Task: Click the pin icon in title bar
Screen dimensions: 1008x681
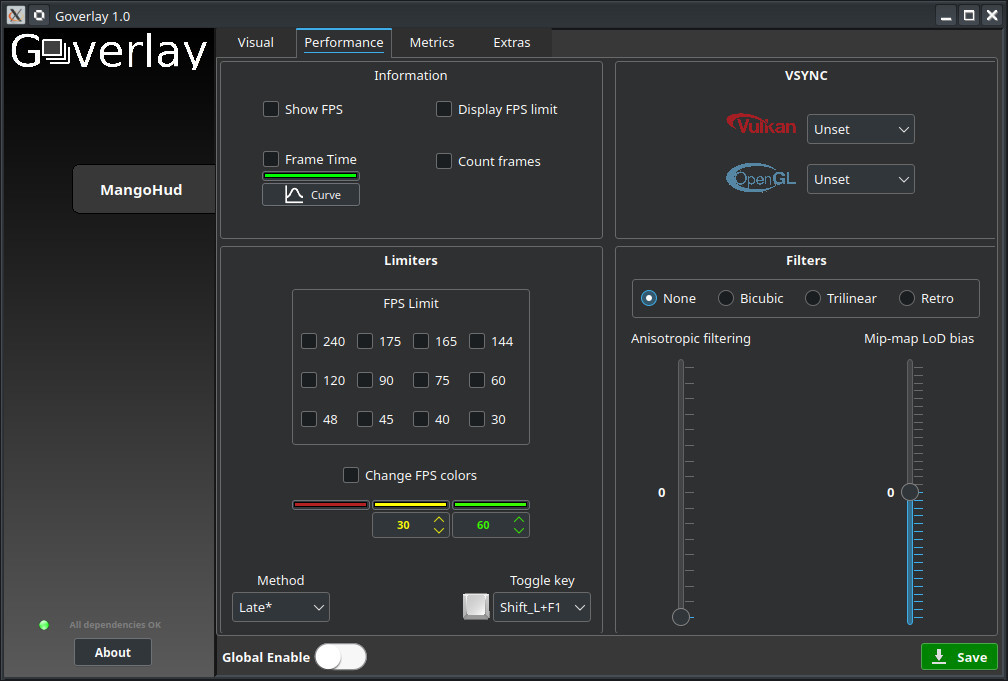Action: pyautogui.click(x=39, y=15)
